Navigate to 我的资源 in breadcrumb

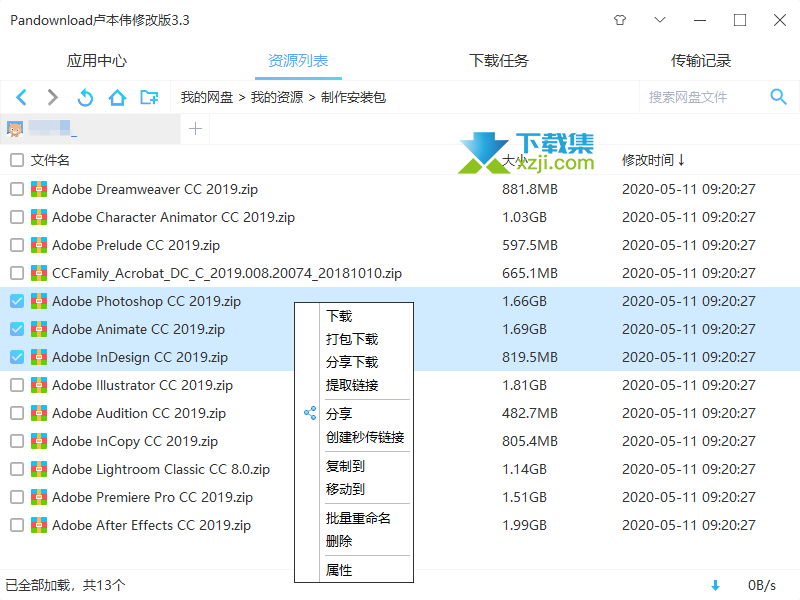[277, 97]
